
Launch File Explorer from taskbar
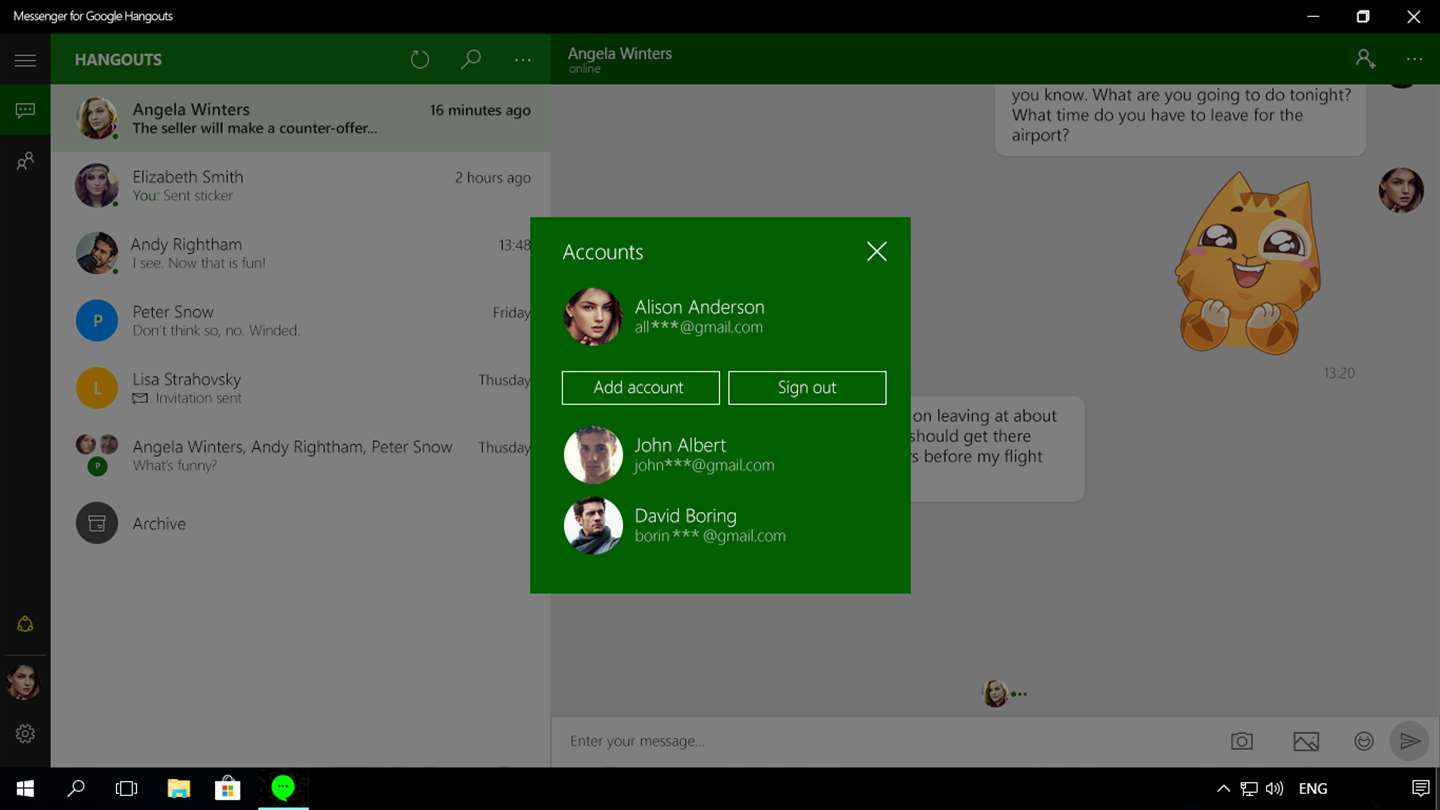pos(178,789)
